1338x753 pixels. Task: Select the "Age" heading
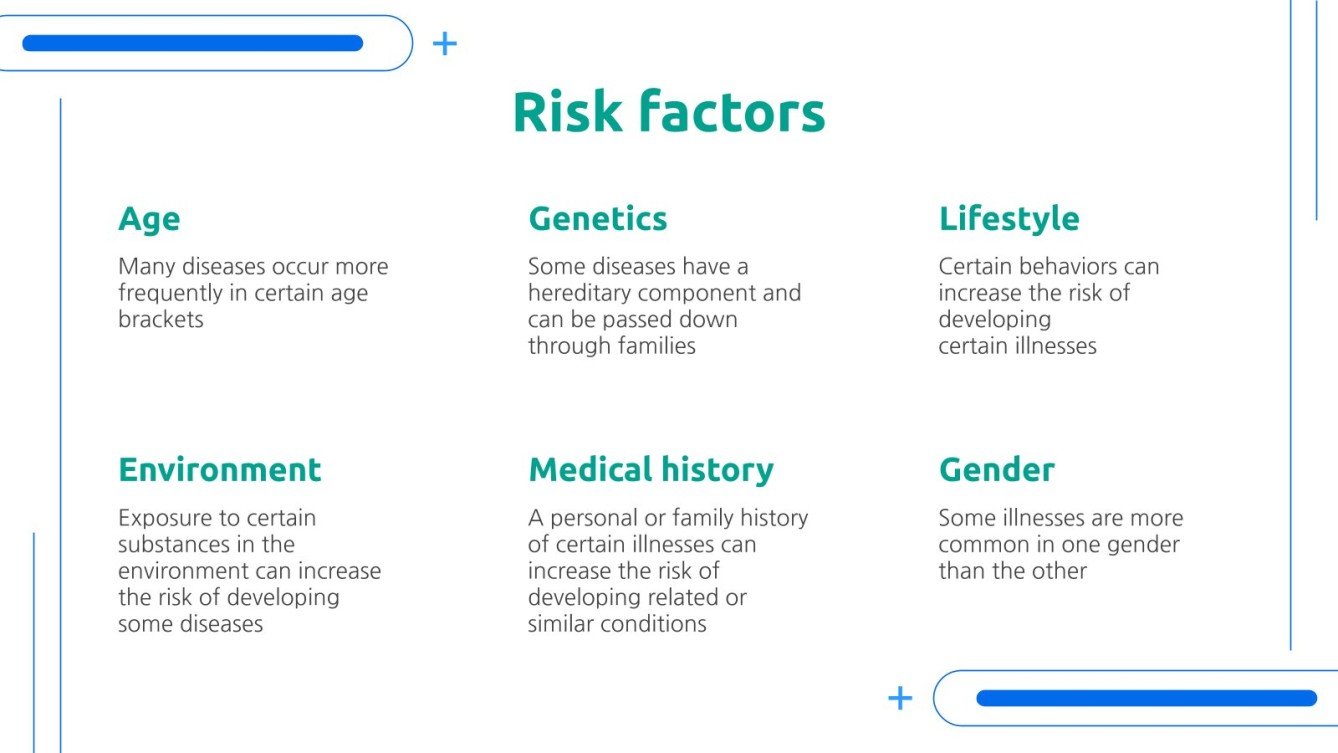point(149,219)
